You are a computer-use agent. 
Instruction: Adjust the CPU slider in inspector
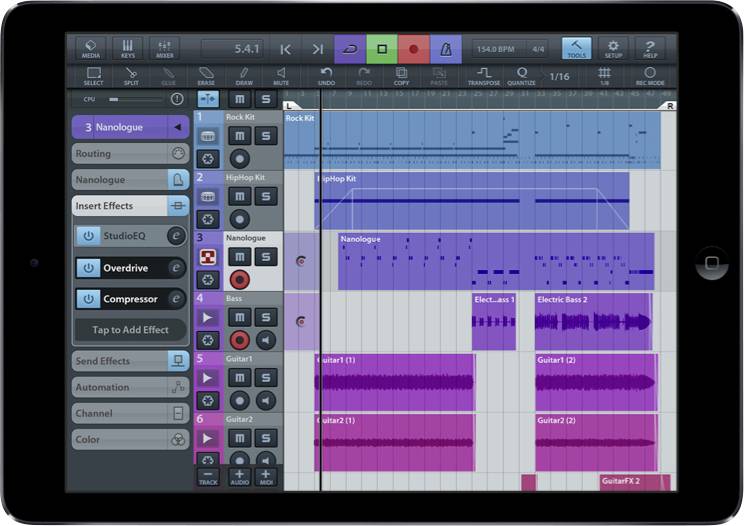(135, 99)
